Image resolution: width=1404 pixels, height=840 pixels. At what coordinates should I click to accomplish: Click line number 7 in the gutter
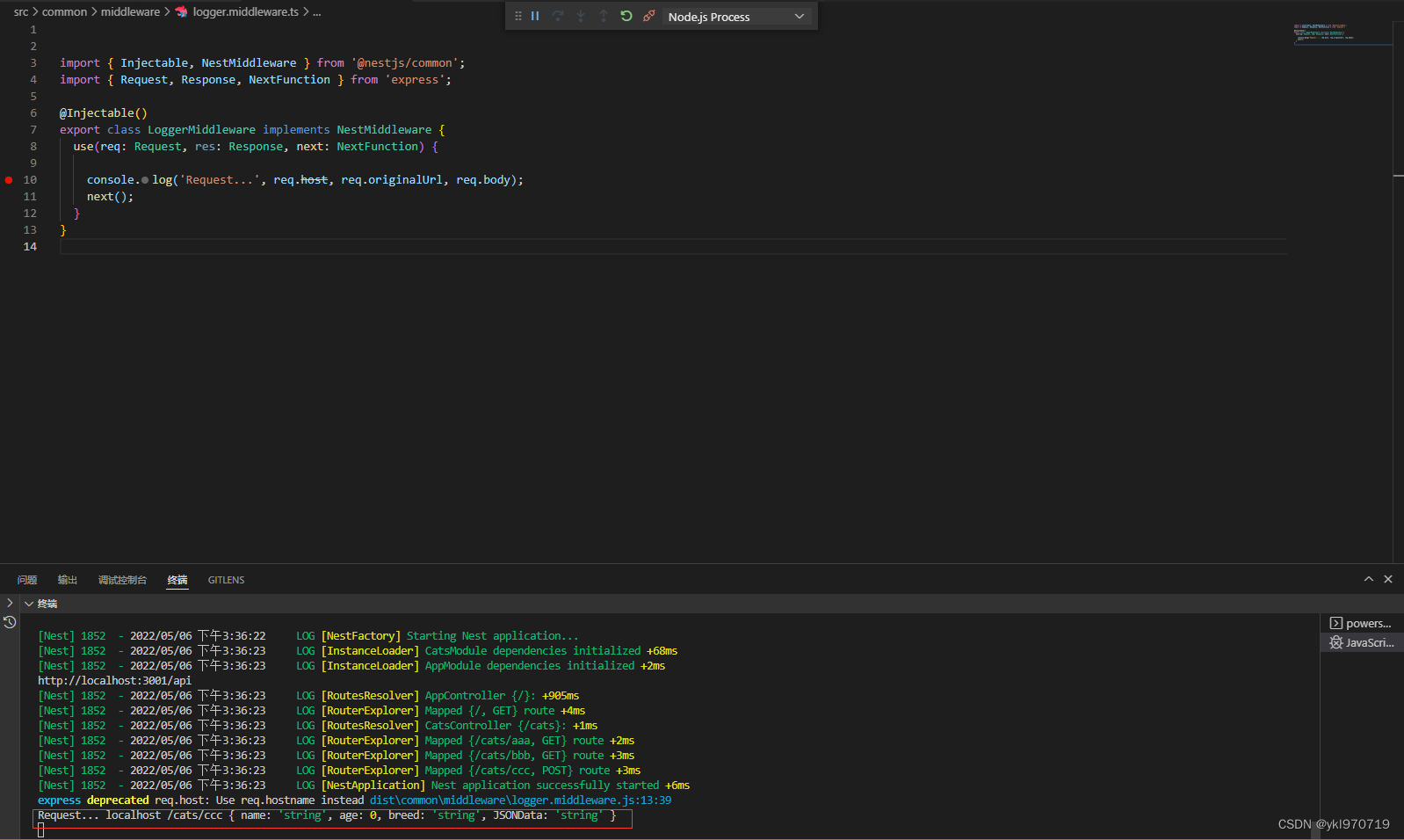(33, 130)
